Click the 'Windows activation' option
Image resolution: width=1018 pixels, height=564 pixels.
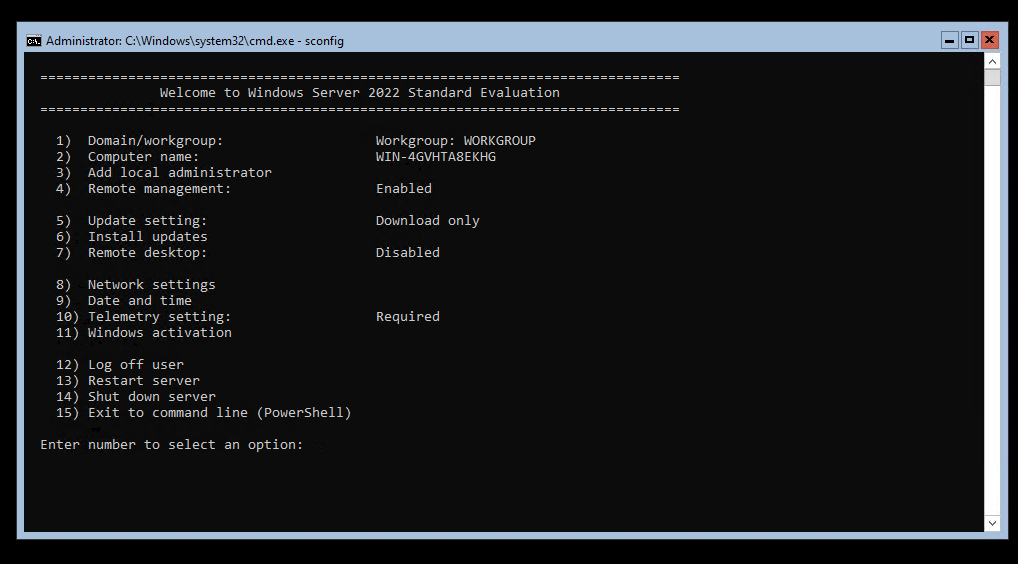(x=143, y=333)
